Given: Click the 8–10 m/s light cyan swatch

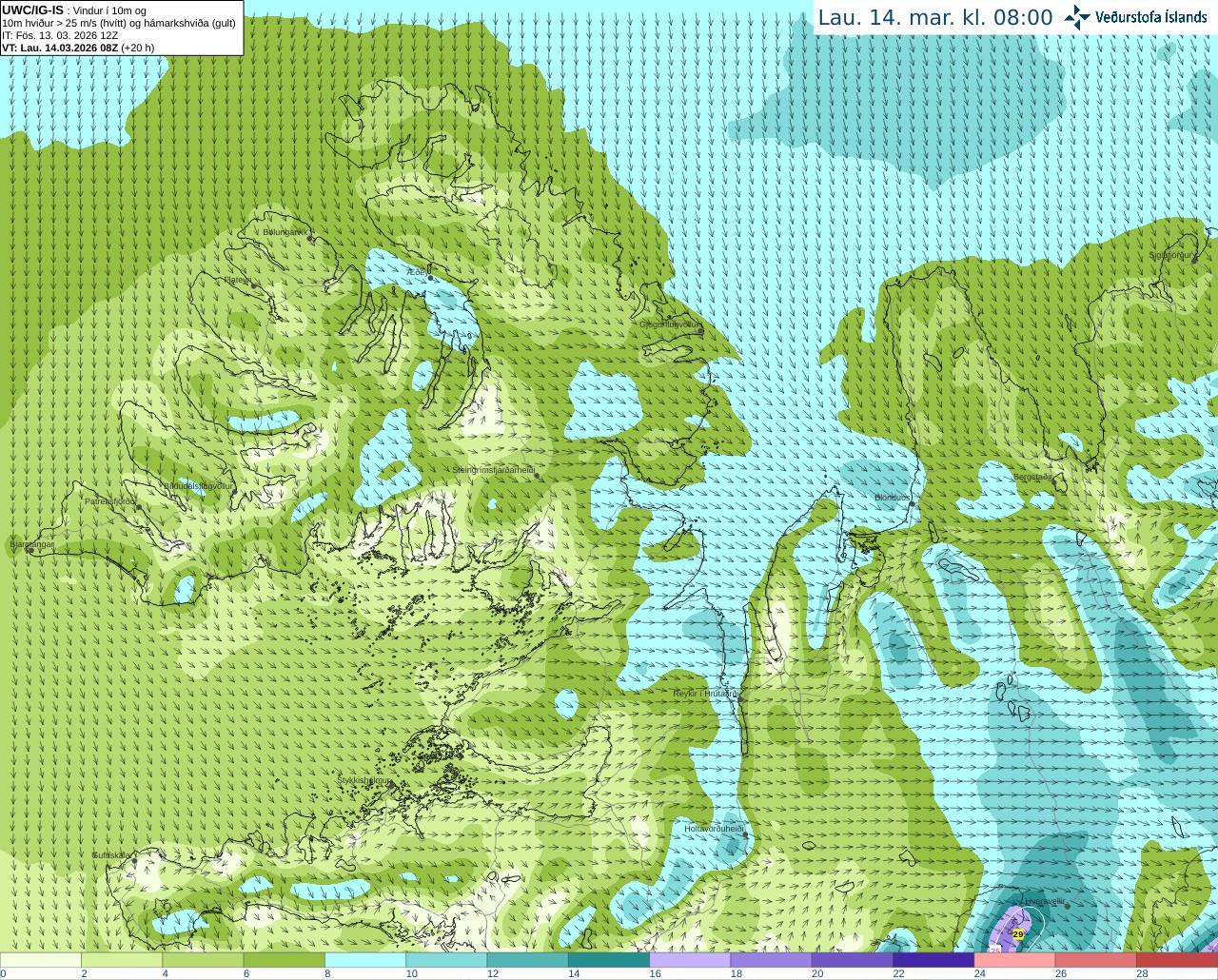Looking at the screenshot, I should tap(365, 960).
